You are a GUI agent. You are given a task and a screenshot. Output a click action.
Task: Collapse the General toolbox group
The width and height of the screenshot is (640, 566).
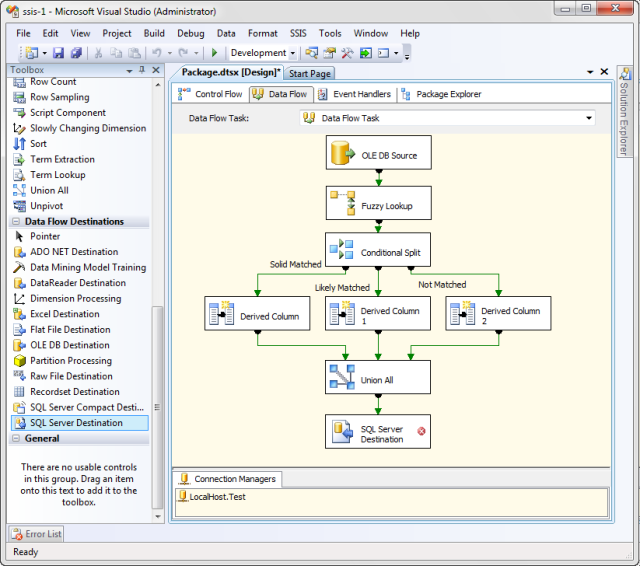point(16,438)
